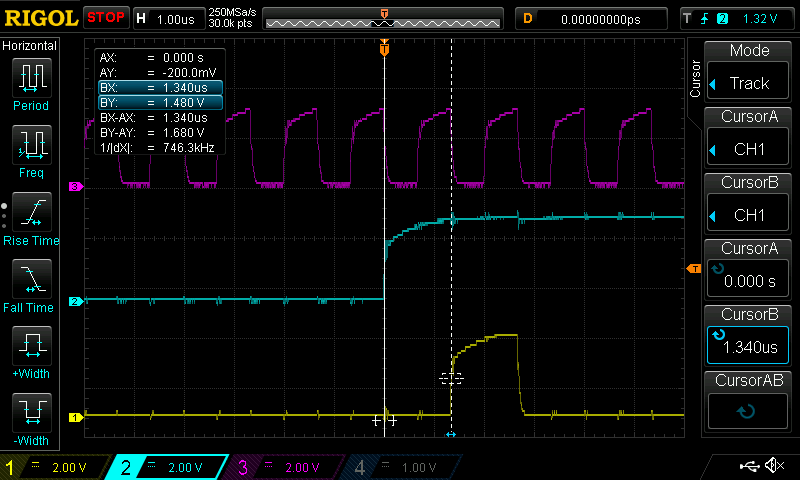Select the Fall Time measurement icon

pyautogui.click(x=32, y=279)
